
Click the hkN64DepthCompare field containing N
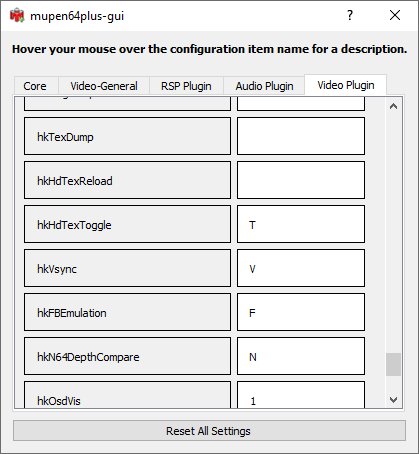(x=301, y=356)
